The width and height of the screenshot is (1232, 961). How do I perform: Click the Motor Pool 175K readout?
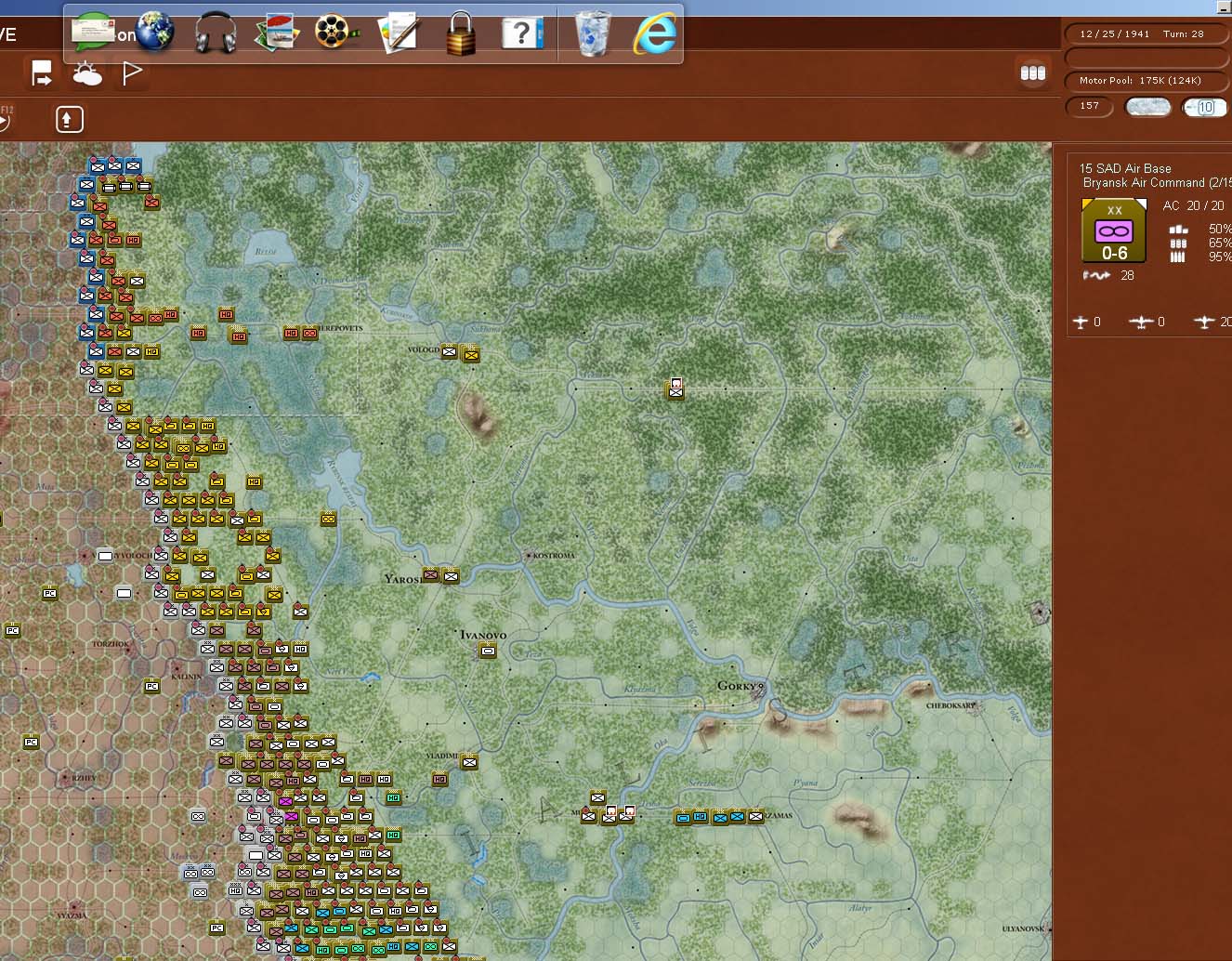coord(1147,81)
